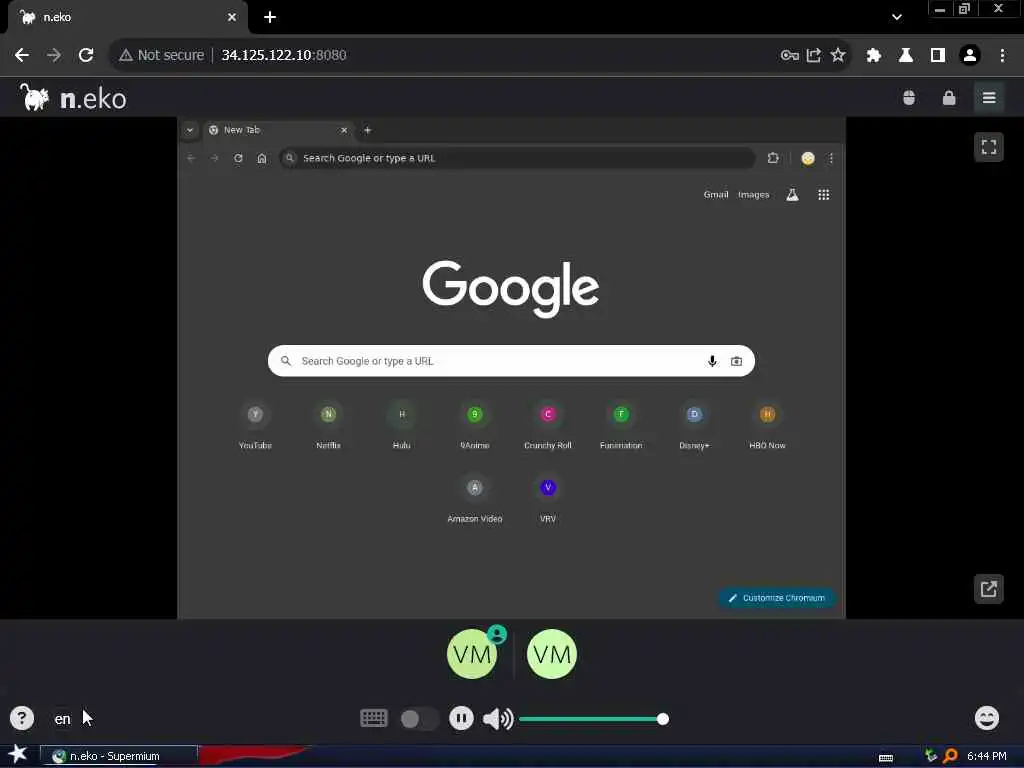Toggle the outer browser side panel icon

938,55
